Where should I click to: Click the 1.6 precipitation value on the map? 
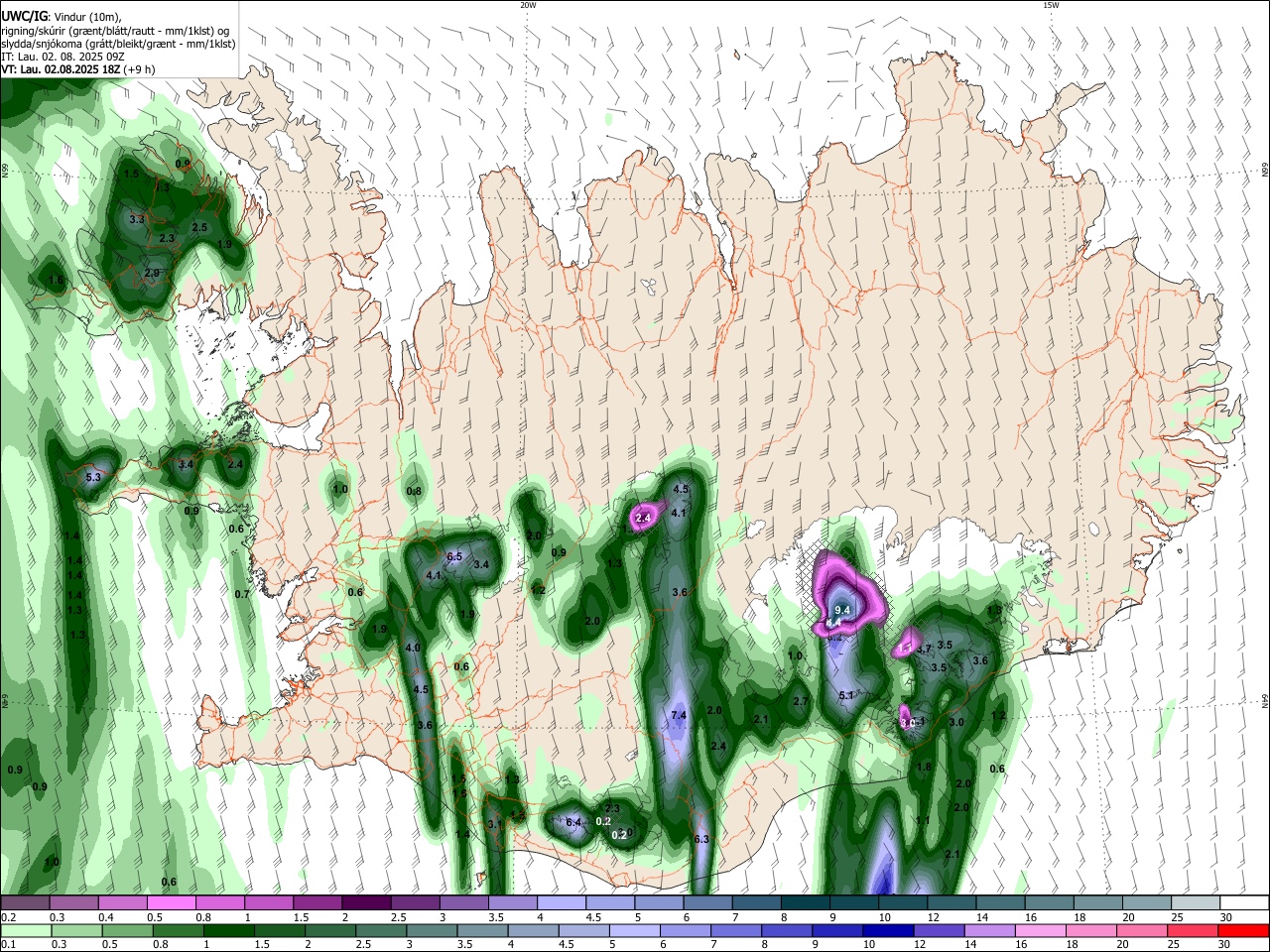coord(56,281)
